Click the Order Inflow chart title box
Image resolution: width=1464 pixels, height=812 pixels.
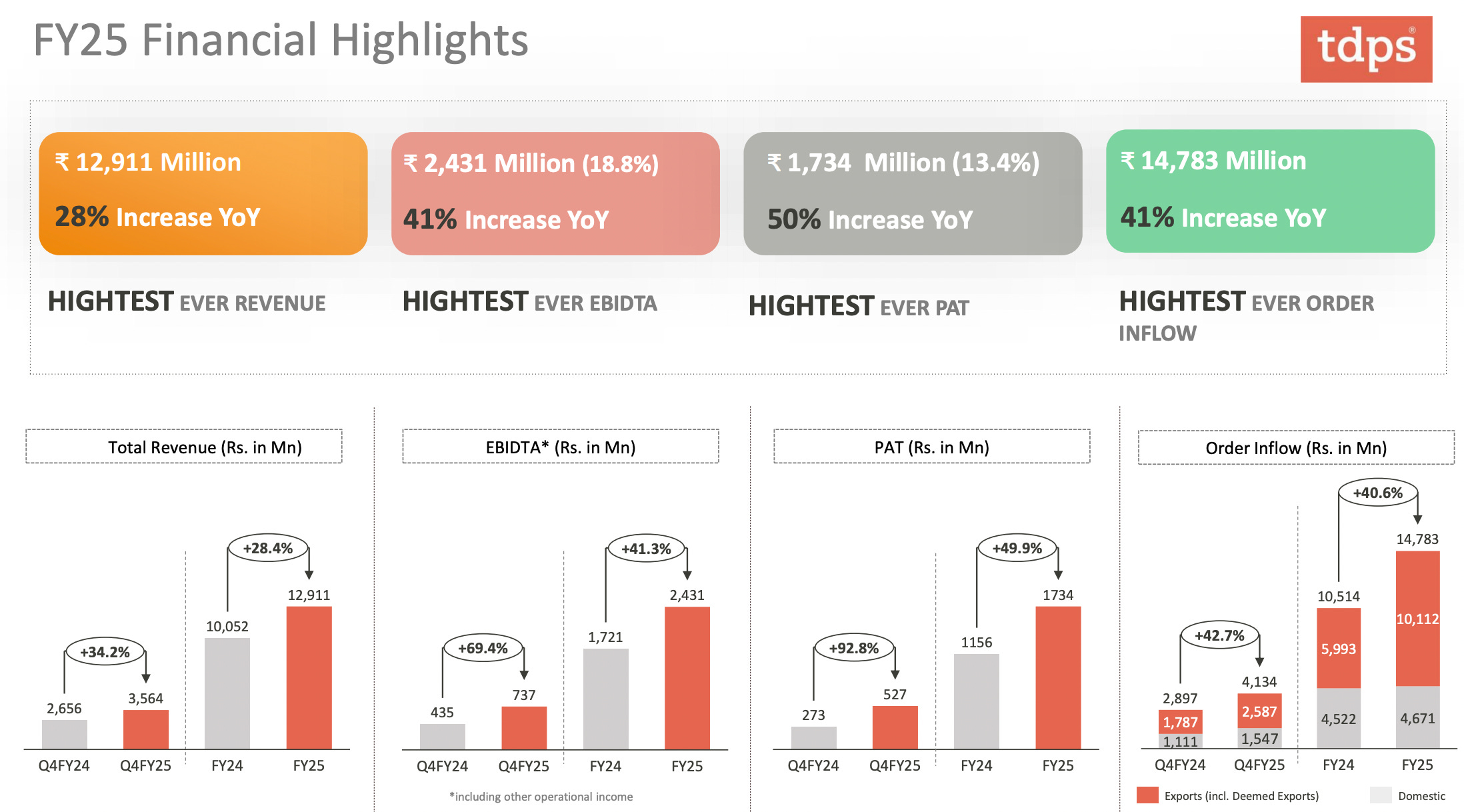[1295, 447]
